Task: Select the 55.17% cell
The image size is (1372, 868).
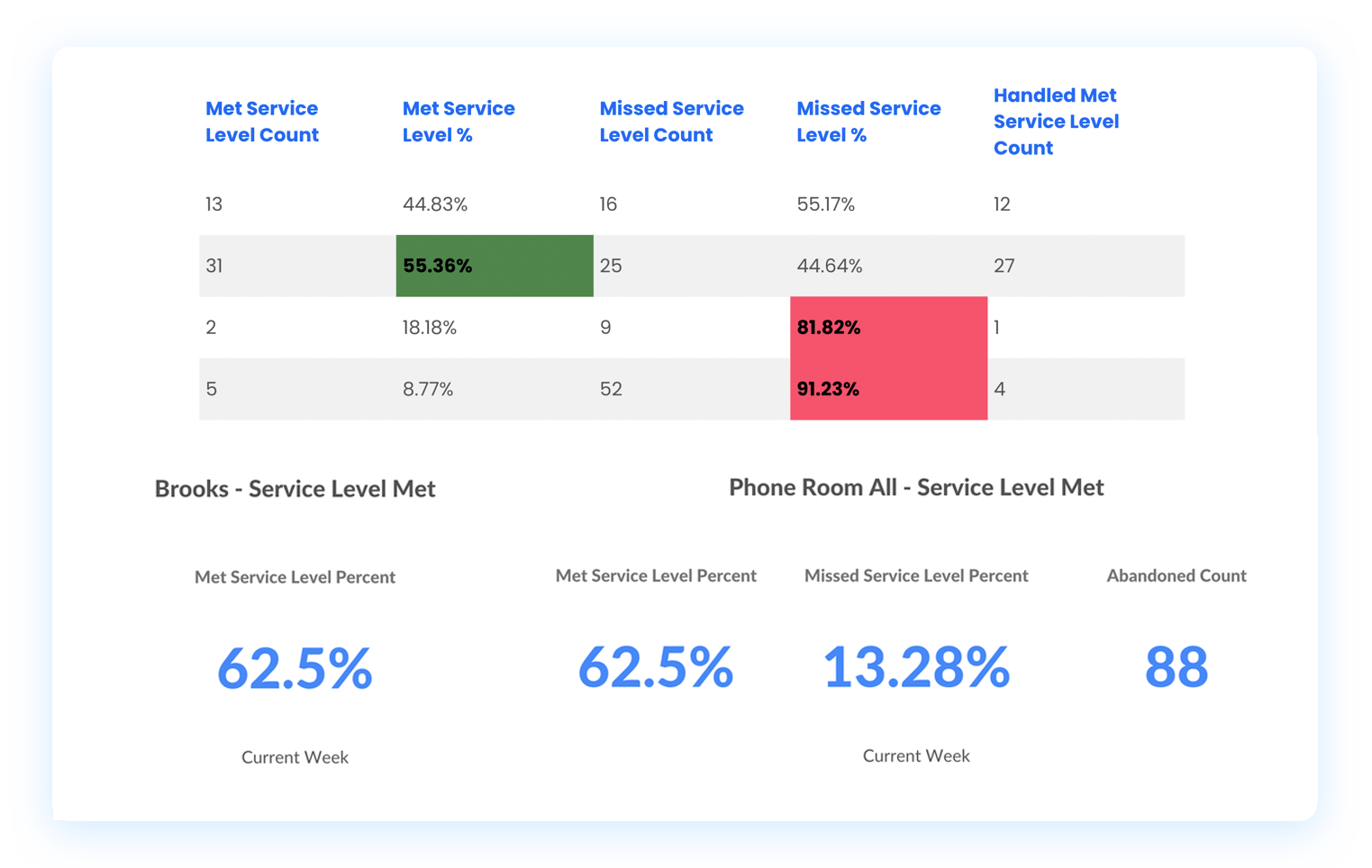Action: tap(889, 204)
